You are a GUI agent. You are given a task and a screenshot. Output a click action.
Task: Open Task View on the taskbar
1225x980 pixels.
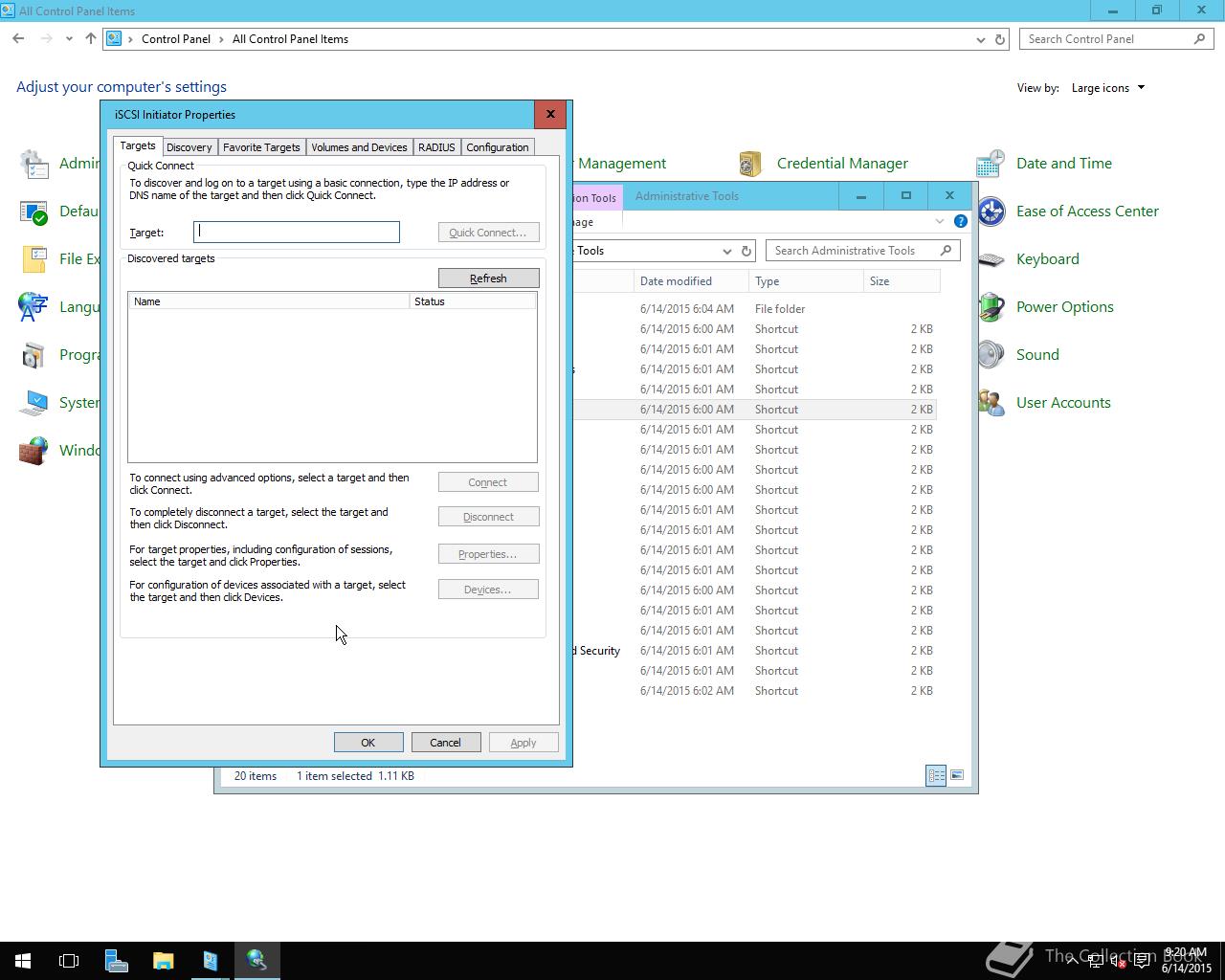69,961
